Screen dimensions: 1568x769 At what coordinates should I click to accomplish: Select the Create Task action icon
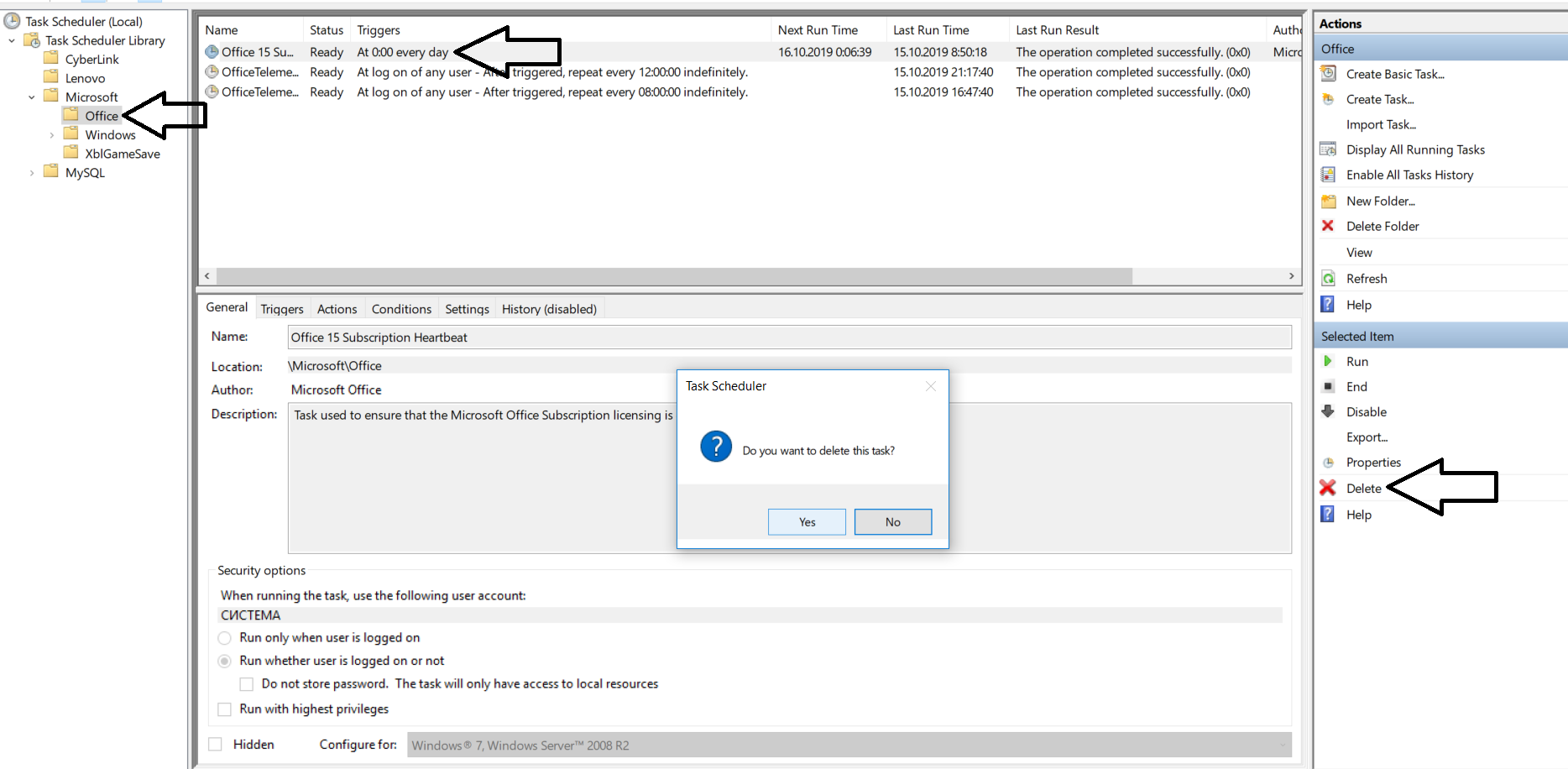pos(1329,99)
